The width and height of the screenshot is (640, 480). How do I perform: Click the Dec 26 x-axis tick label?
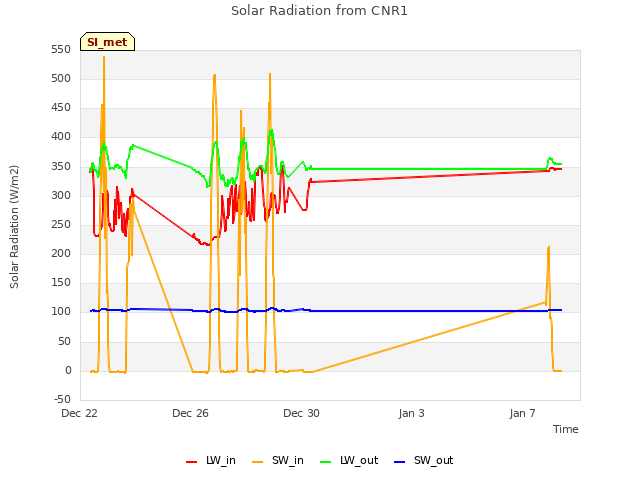(190, 413)
